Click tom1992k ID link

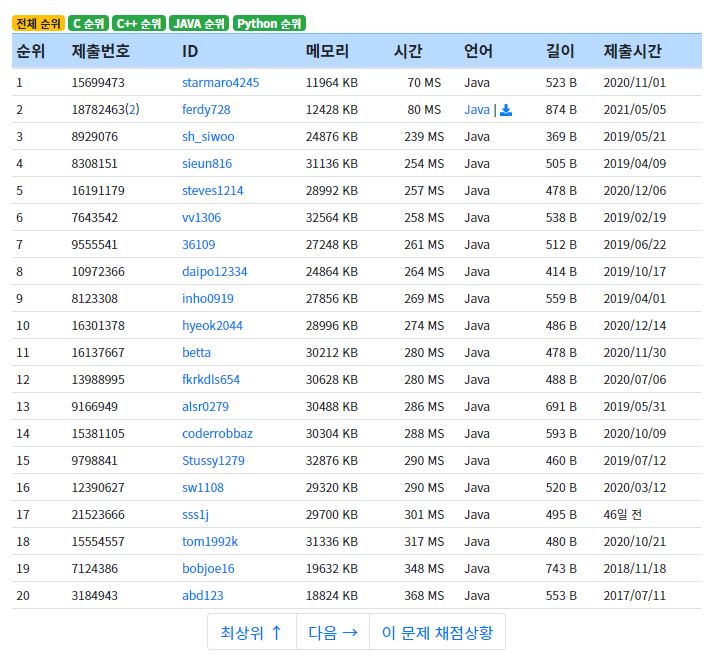pyautogui.click(x=210, y=542)
